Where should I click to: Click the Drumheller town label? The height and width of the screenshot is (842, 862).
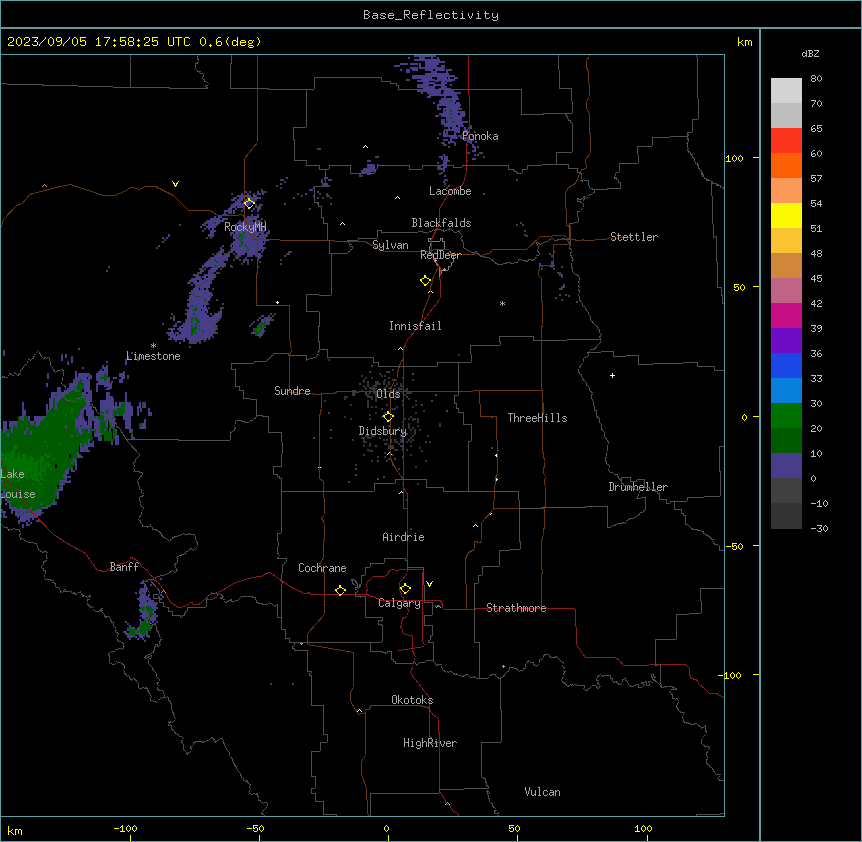pyautogui.click(x=638, y=487)
